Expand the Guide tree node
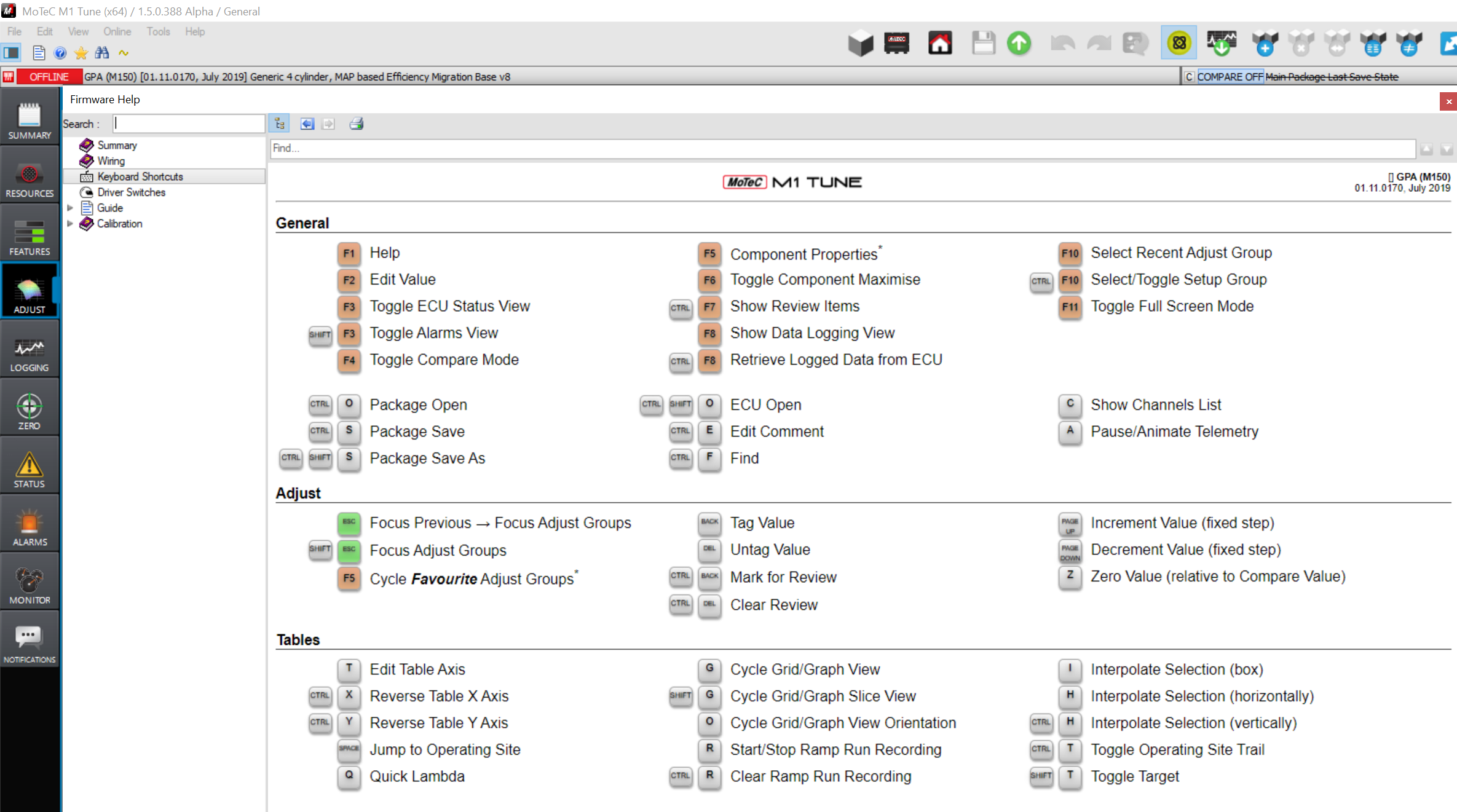This screenshot has height=812, width=1457. pyautogui.click(x=70, y=208)
